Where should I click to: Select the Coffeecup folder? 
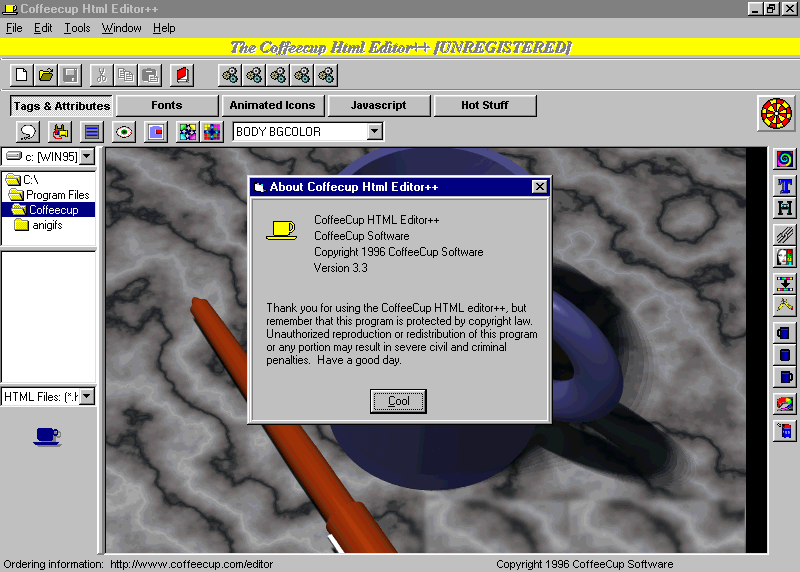48,210
